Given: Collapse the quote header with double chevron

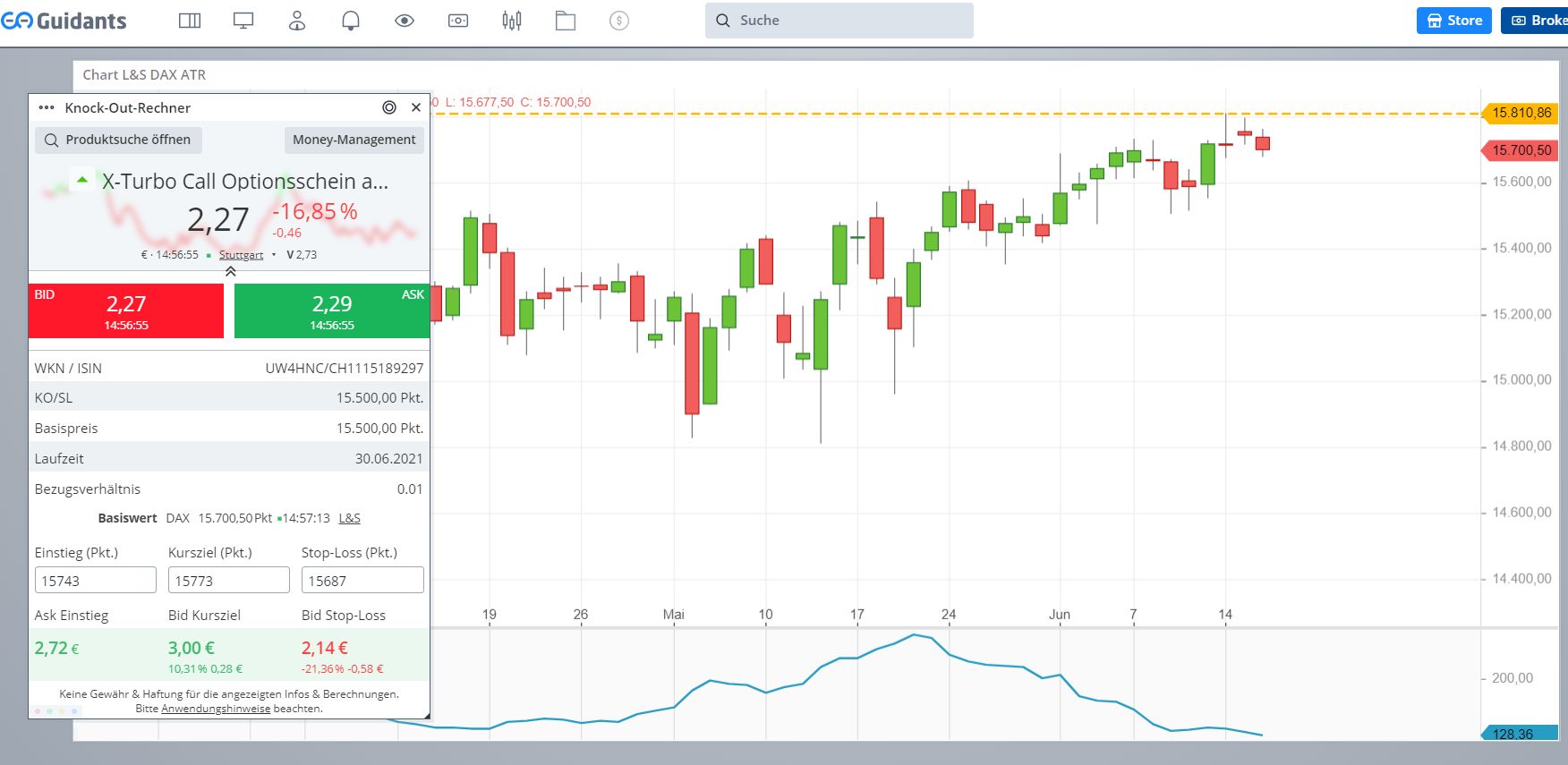Looking at the screenshot, I should [230, 271].
